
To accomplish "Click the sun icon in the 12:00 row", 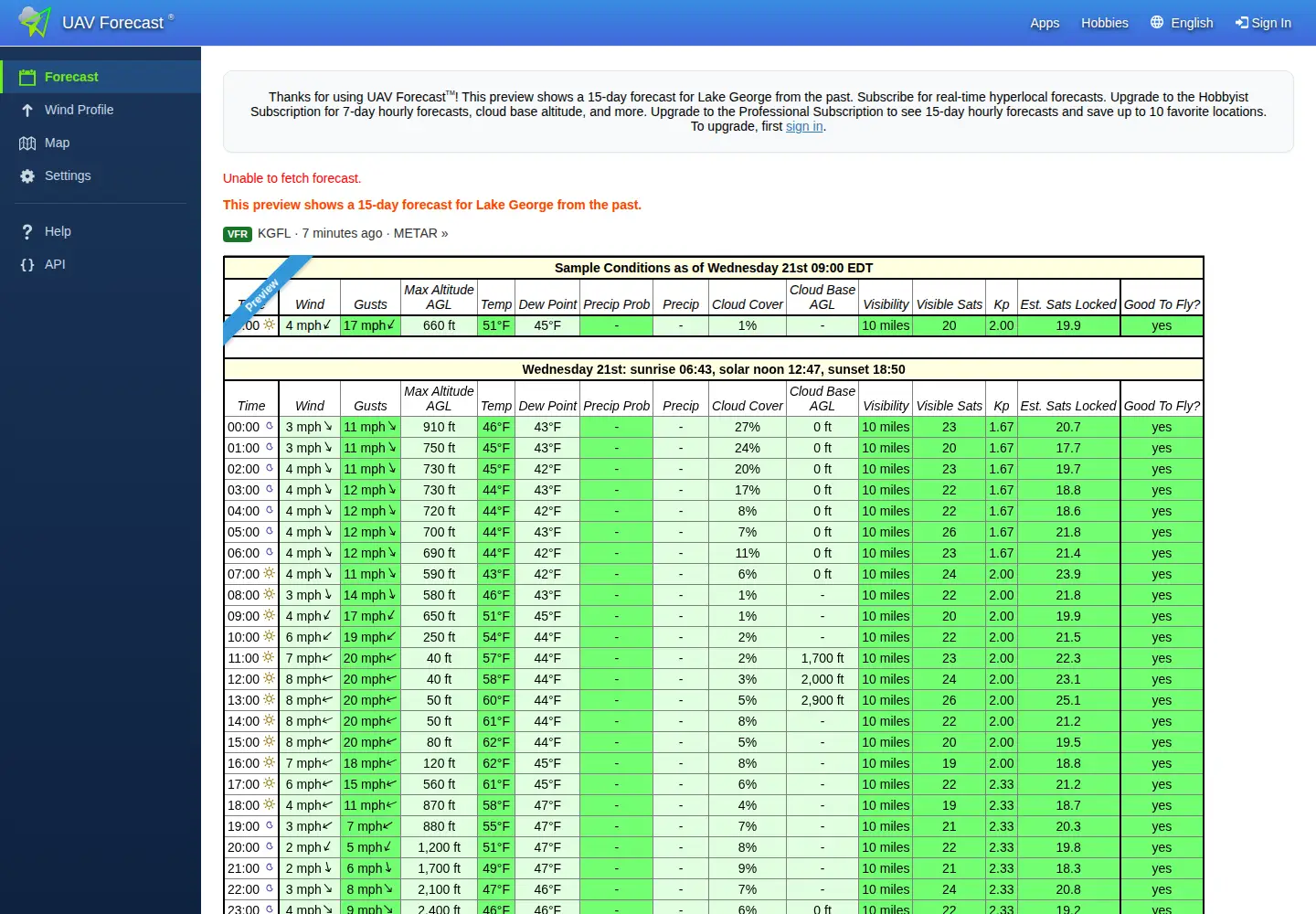I will (x=269, y=678).
